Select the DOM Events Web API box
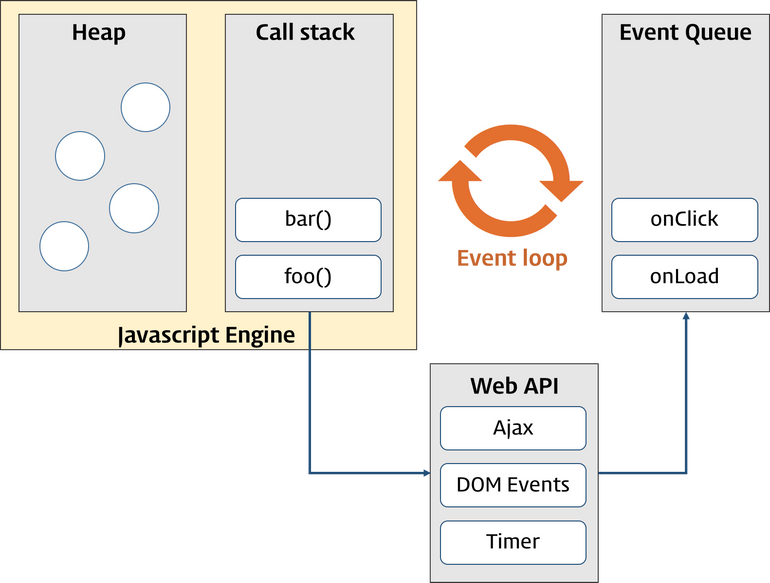This screenshot has height=583, width=770. 513,485
